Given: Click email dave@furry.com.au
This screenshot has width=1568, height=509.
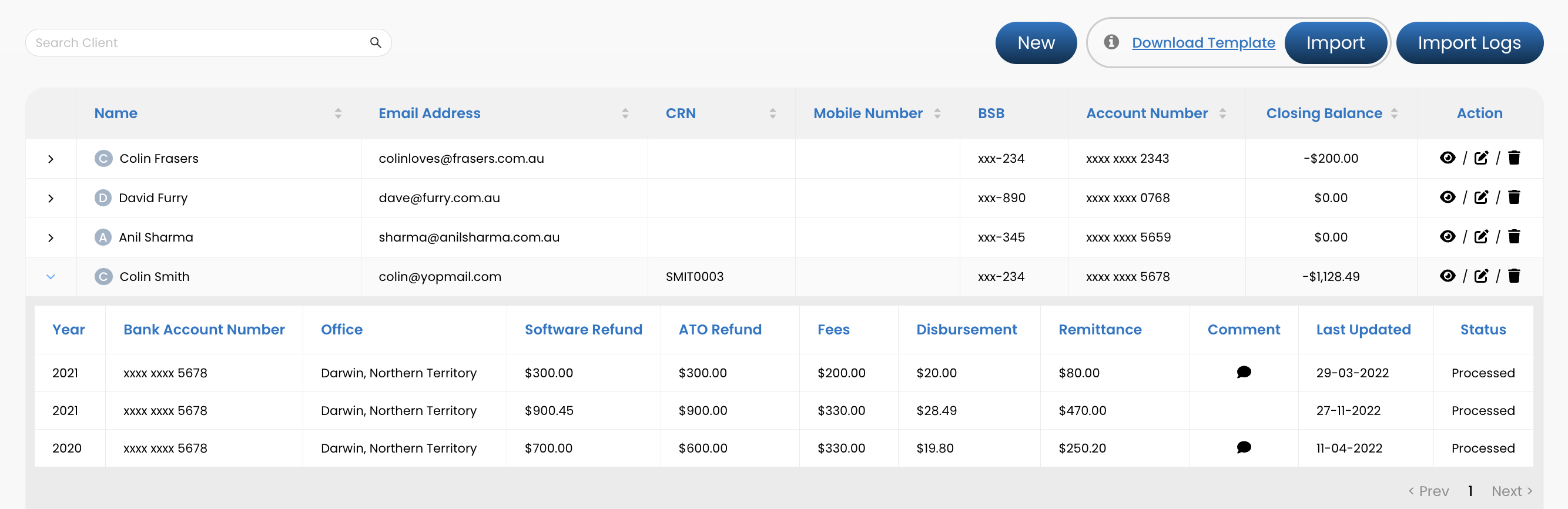Looking at the screenshot, I should [x=439, y=198].
